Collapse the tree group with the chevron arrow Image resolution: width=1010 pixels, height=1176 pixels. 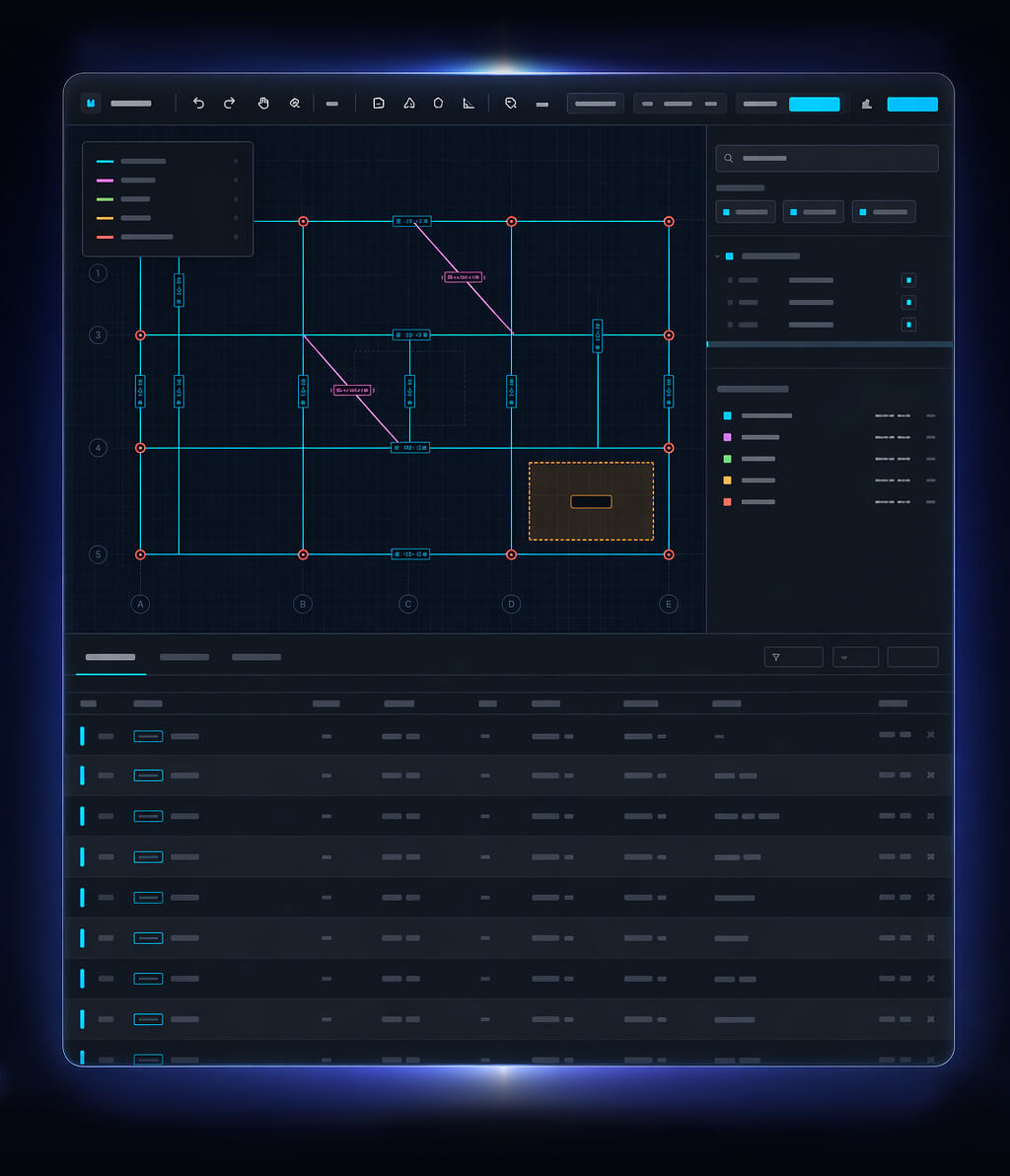tap(718, 257)
